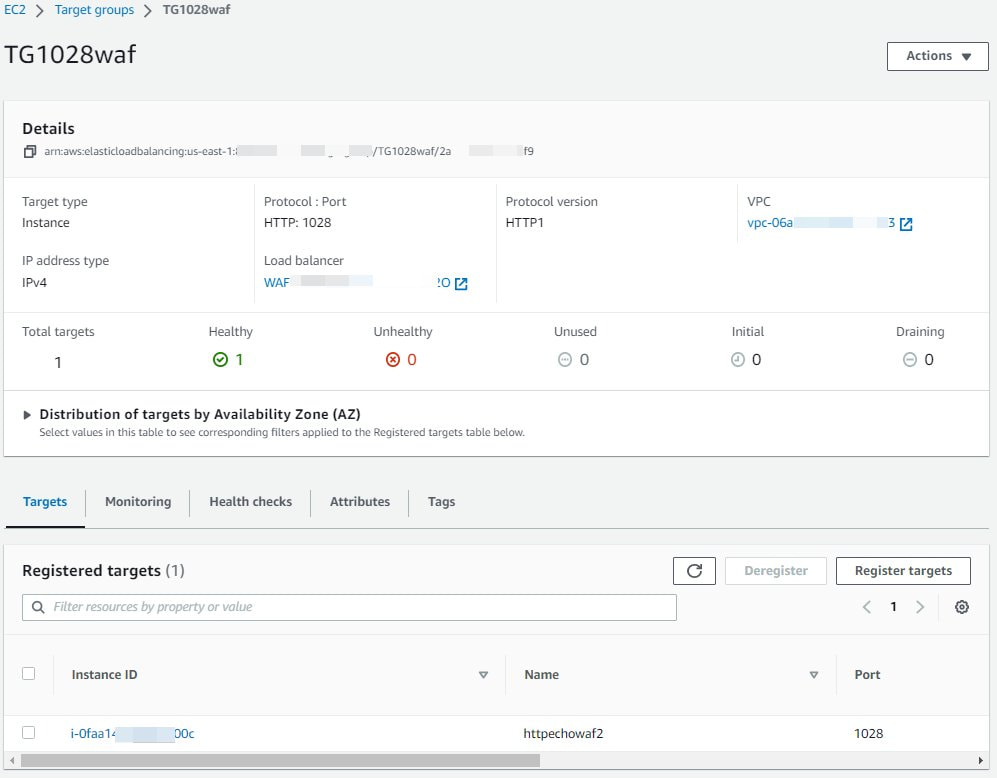Copy the target group ARN icon

click(x=29, y=152)
